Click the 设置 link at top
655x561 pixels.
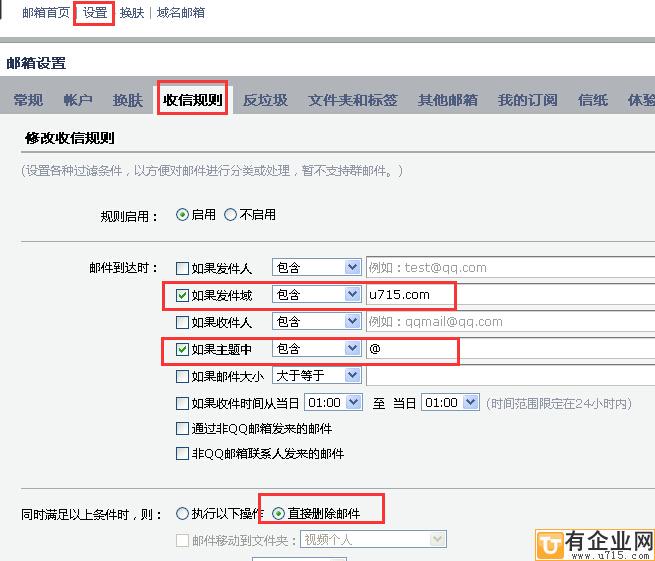click(95, 14)
